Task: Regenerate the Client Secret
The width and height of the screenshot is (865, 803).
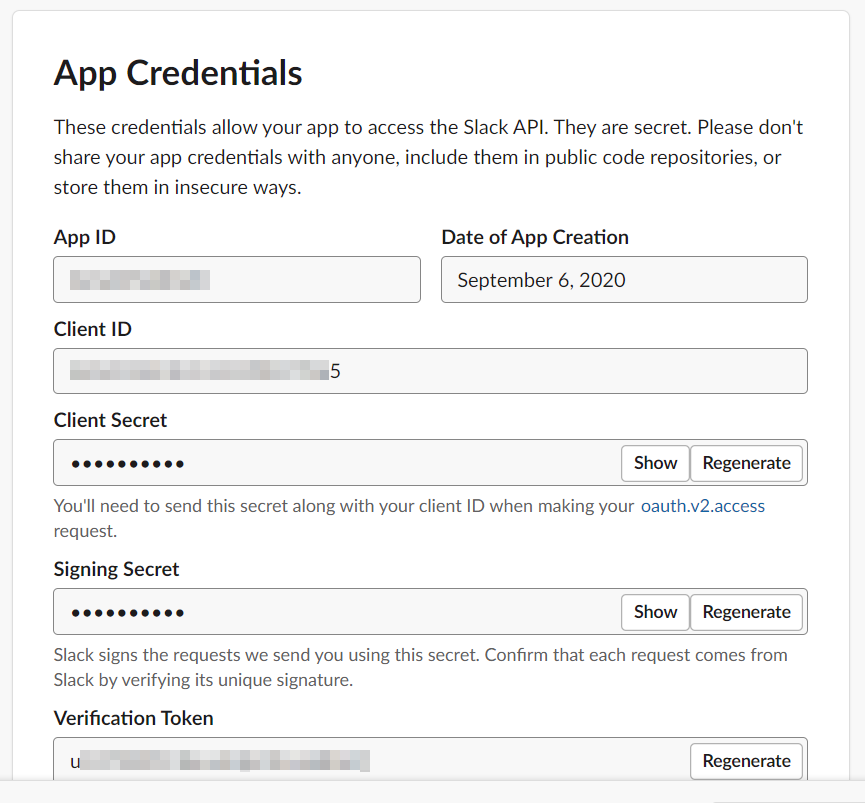Action: (x=746, y=463)
